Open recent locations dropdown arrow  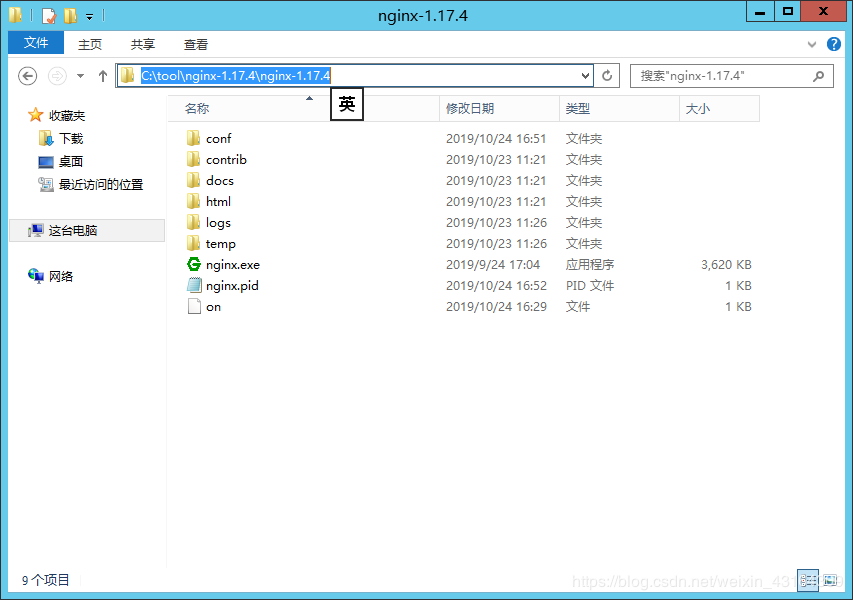pos(81,76)
